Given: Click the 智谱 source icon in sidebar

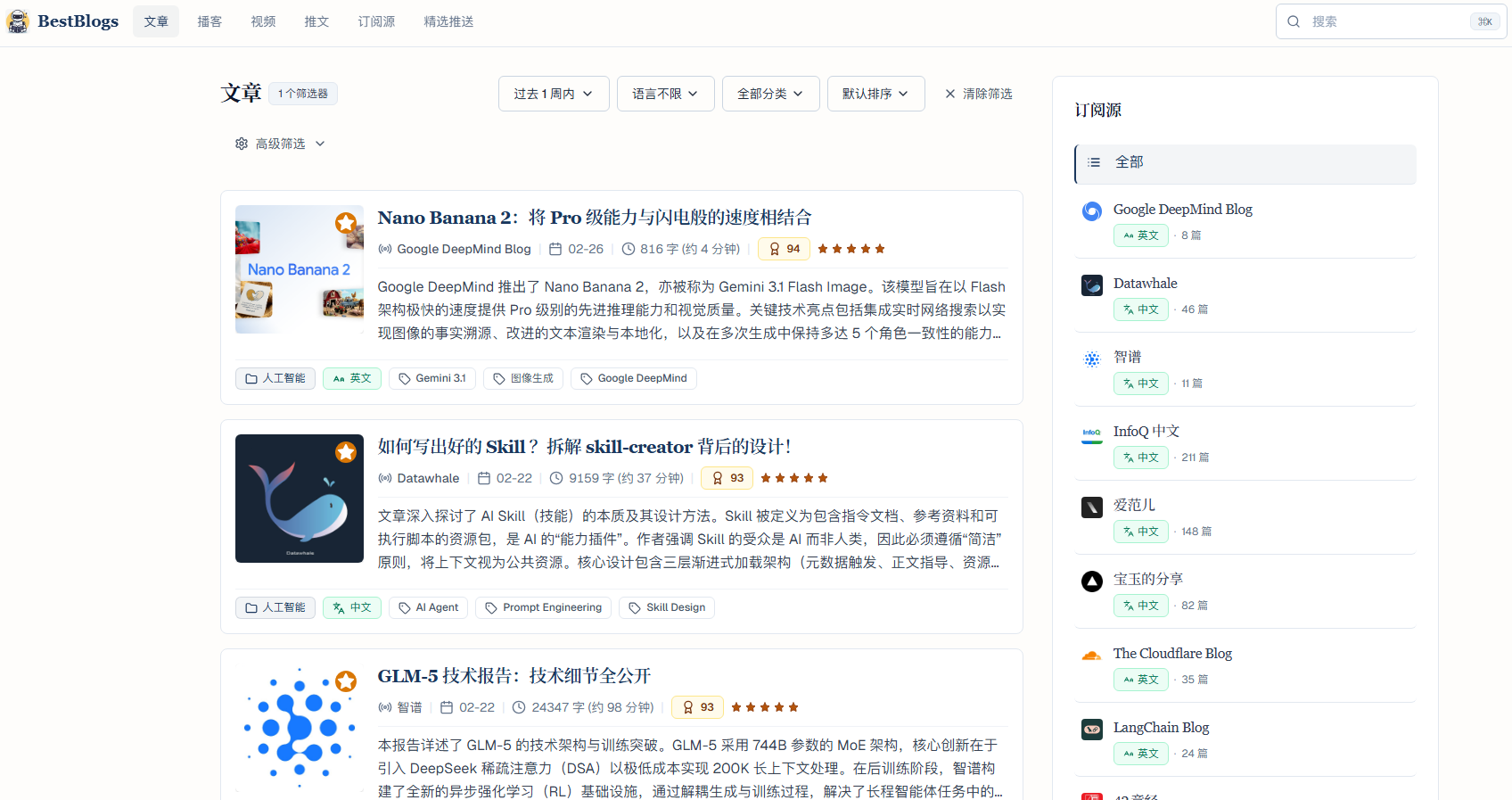Looking at the screenshot, I should (x=1091, y=359).
